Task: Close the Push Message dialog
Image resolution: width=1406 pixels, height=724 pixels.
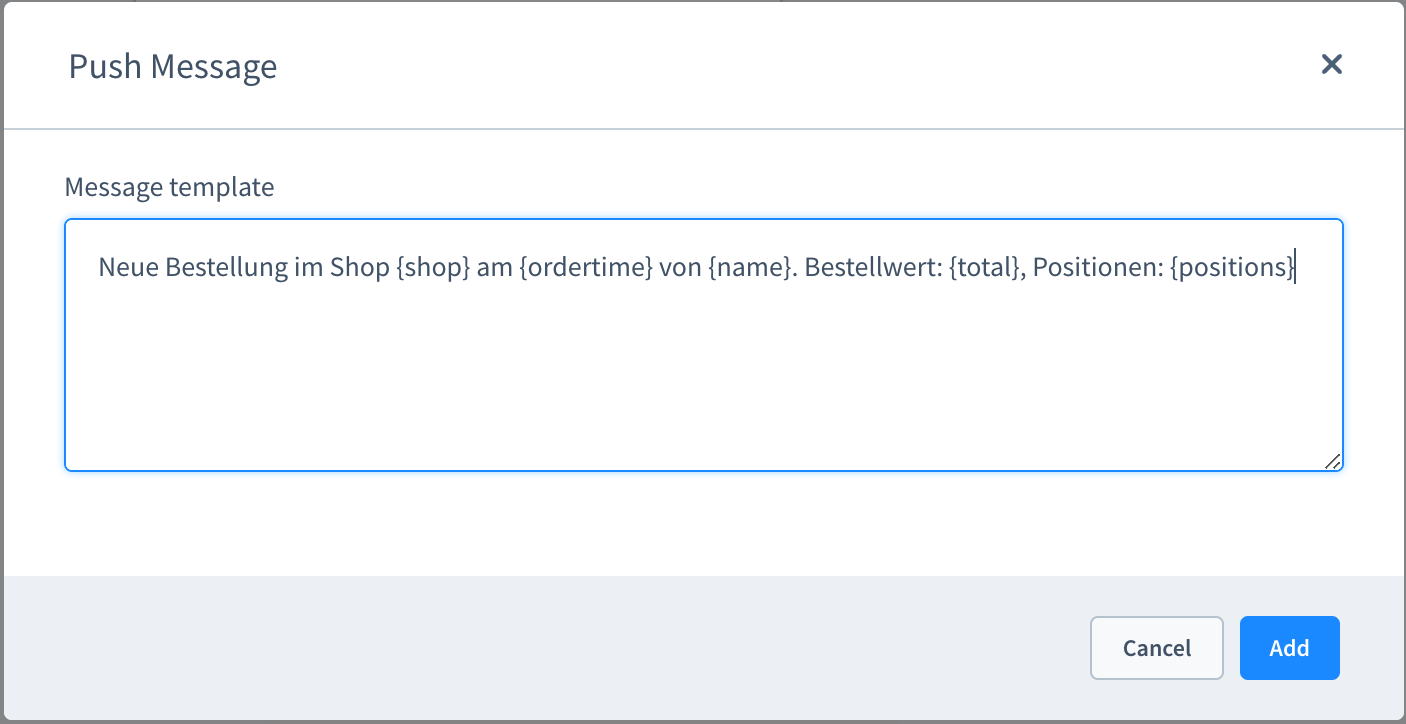Action: (1331, 65)
